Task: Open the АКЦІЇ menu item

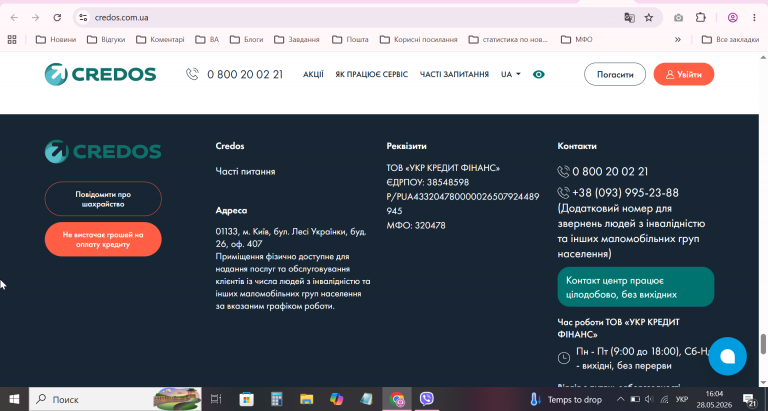Action: 313,74
